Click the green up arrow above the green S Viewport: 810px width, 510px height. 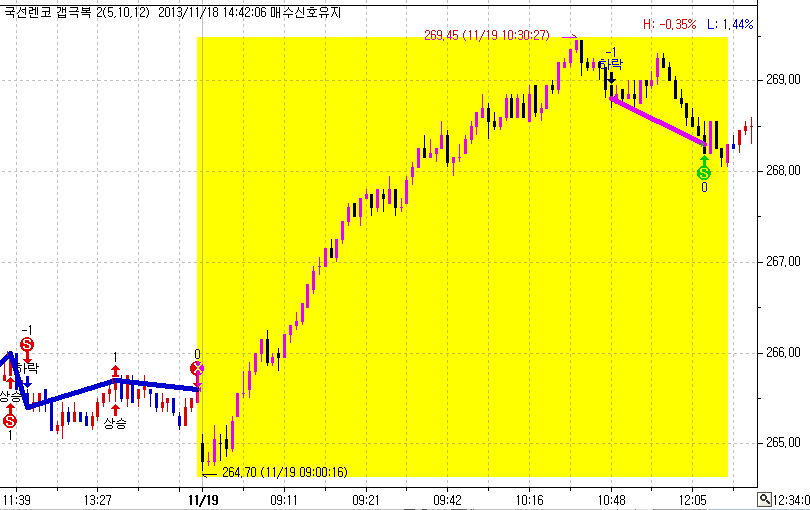[x=704, y=160]
